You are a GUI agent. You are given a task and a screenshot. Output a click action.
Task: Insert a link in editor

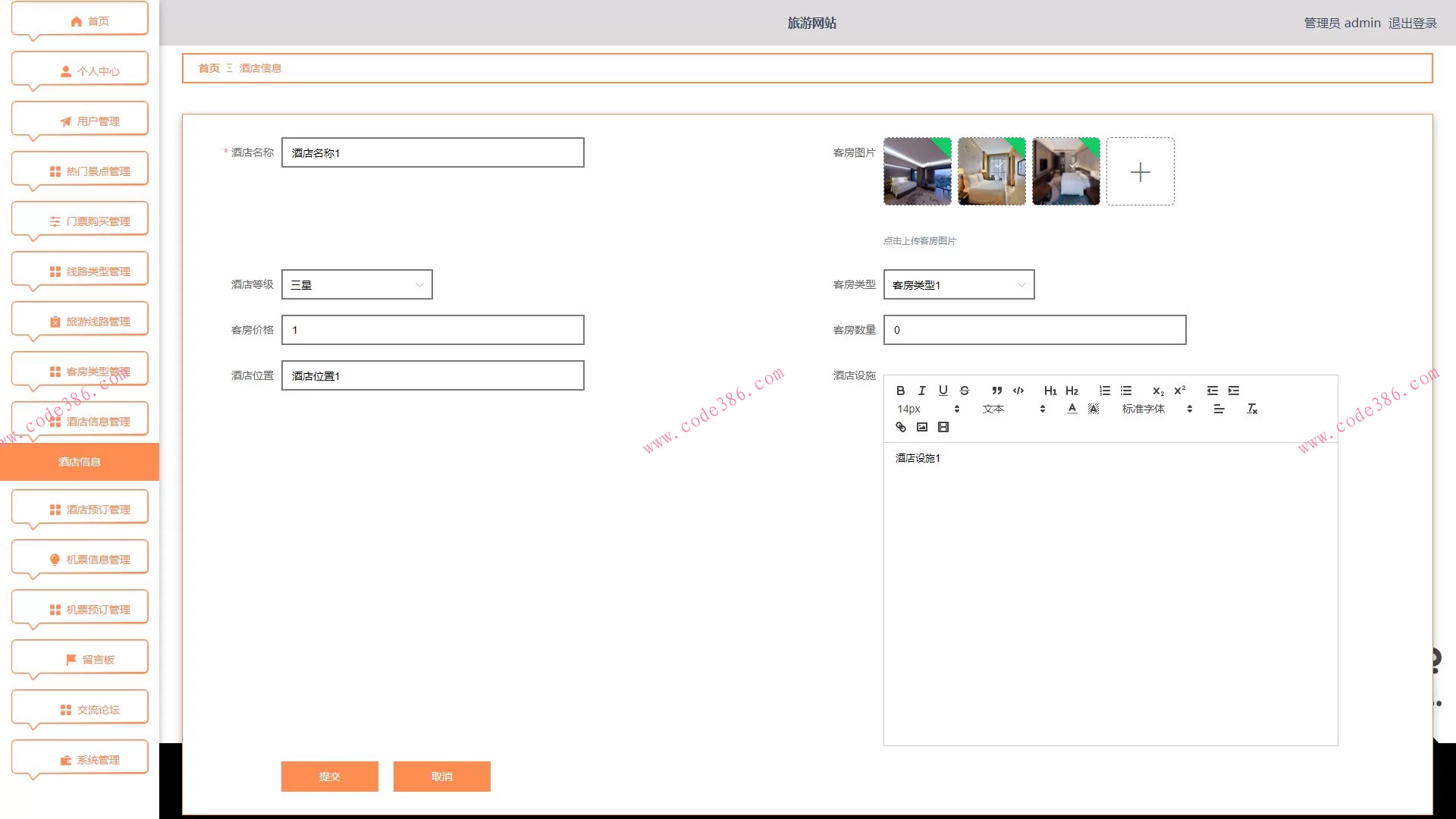coord(900,427)
